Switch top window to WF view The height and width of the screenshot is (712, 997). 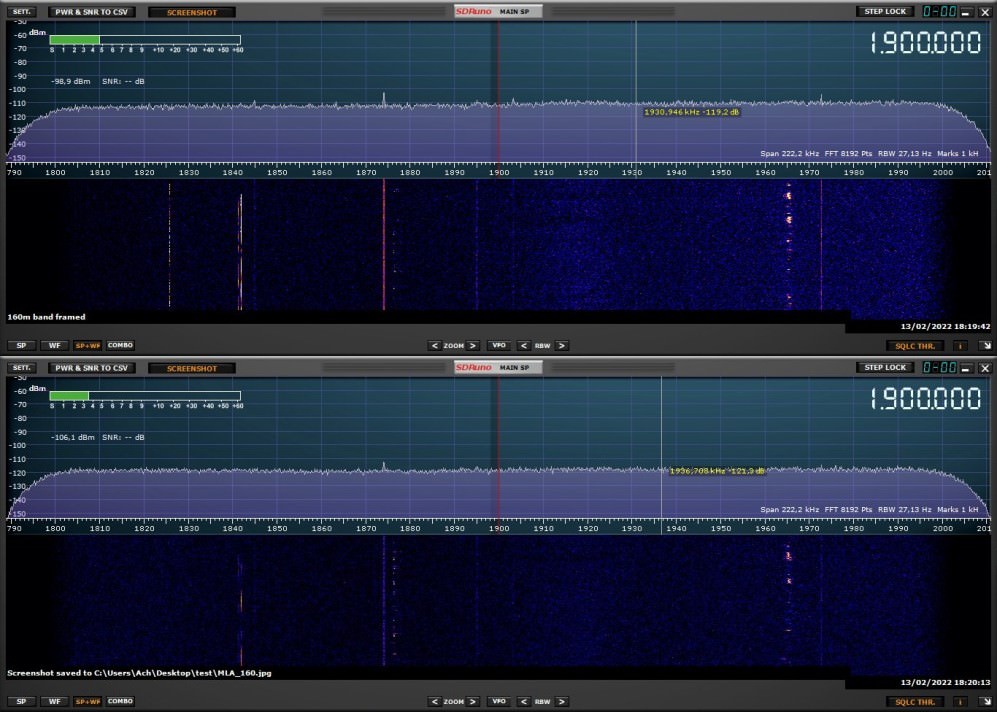pos(54,345)
